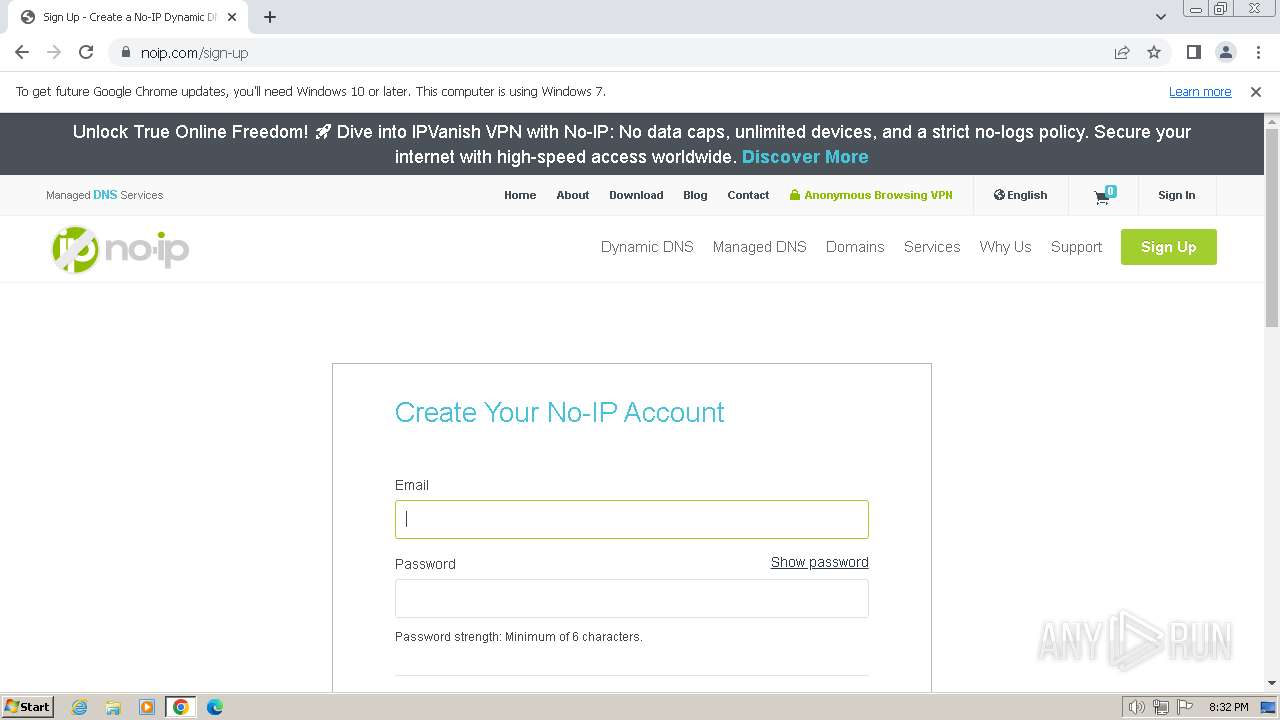Viewport: 1280px width, 720px height.
Task: Open the Support menu
Action: pos(1076,247)
